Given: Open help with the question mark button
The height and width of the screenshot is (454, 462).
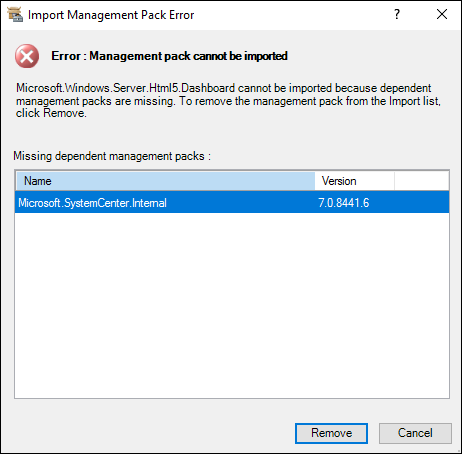Looking at the screenshot, I should pyautogui.click(x=397, y=14).
